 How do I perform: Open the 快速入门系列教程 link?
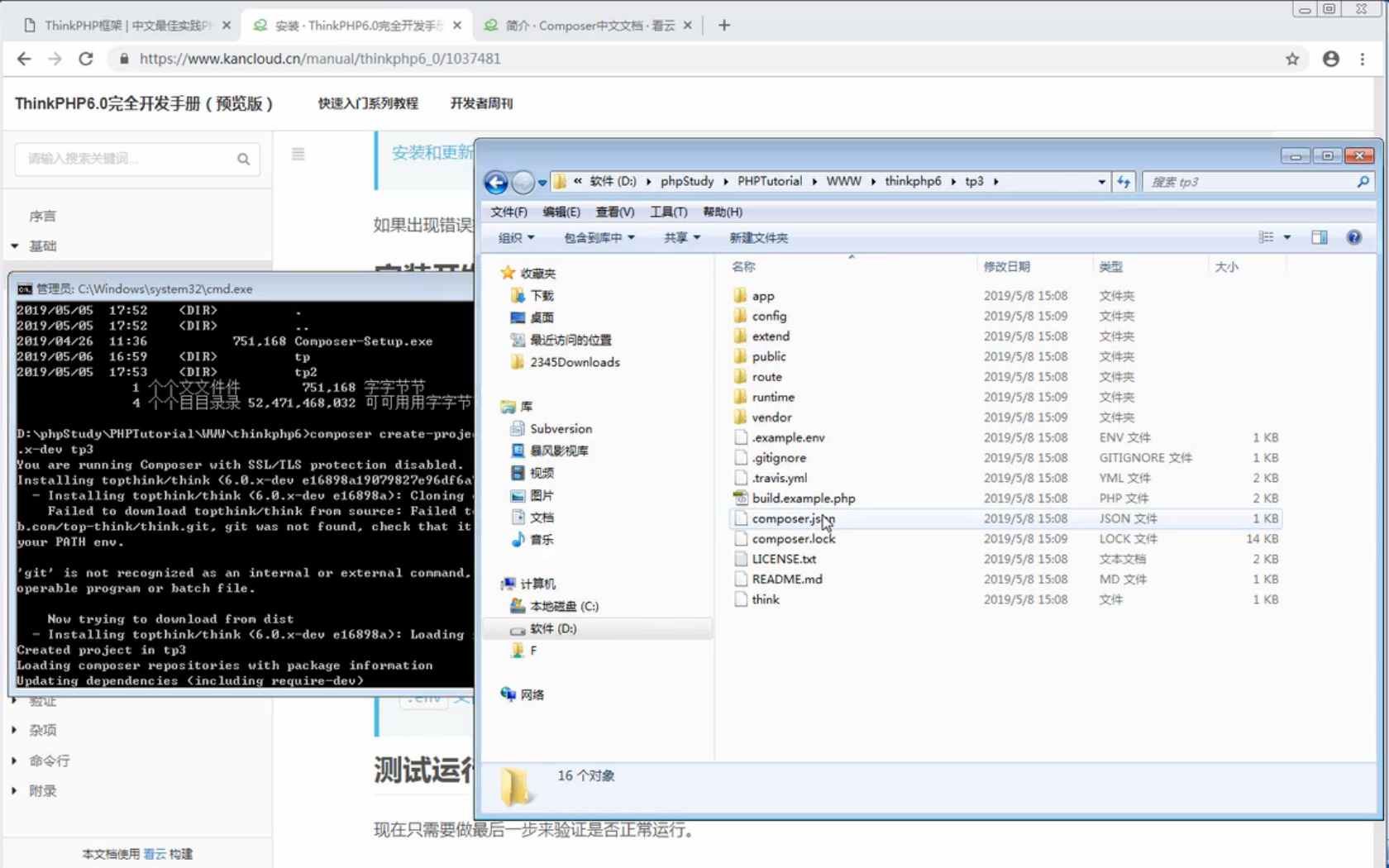point(369,103)
